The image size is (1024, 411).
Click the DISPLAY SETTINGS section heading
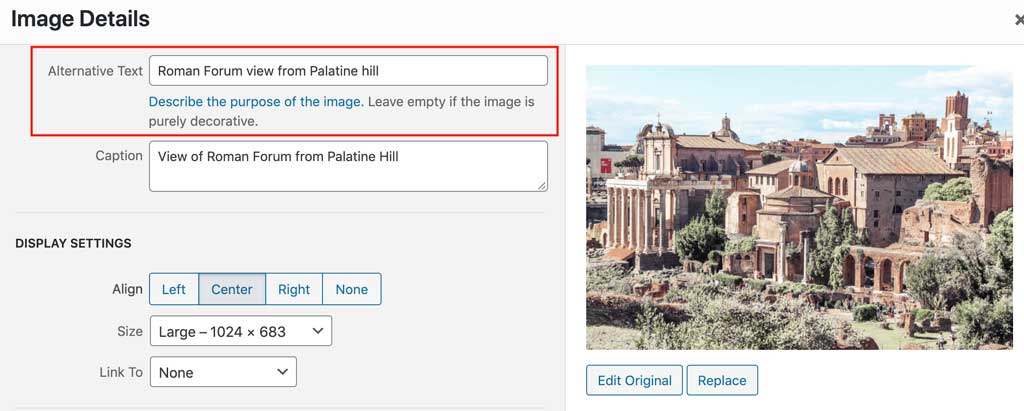click(73, 244)
